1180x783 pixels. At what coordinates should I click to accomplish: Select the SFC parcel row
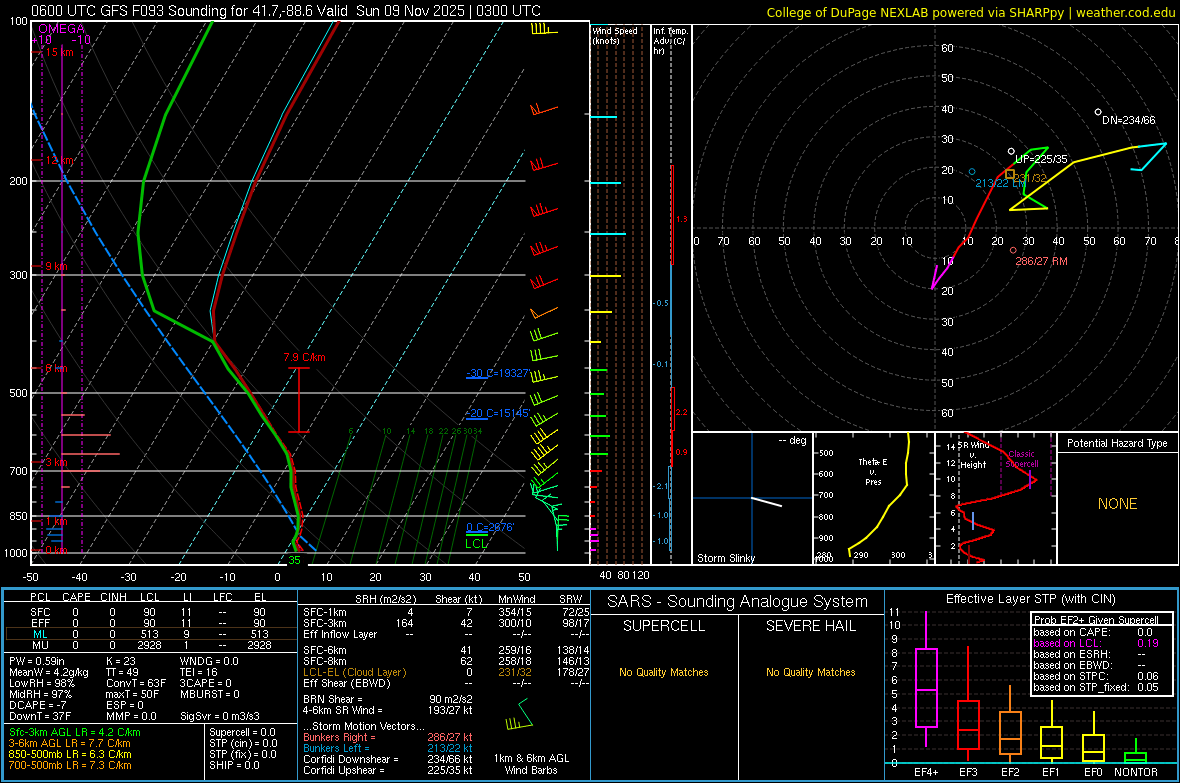click(150, 612)
